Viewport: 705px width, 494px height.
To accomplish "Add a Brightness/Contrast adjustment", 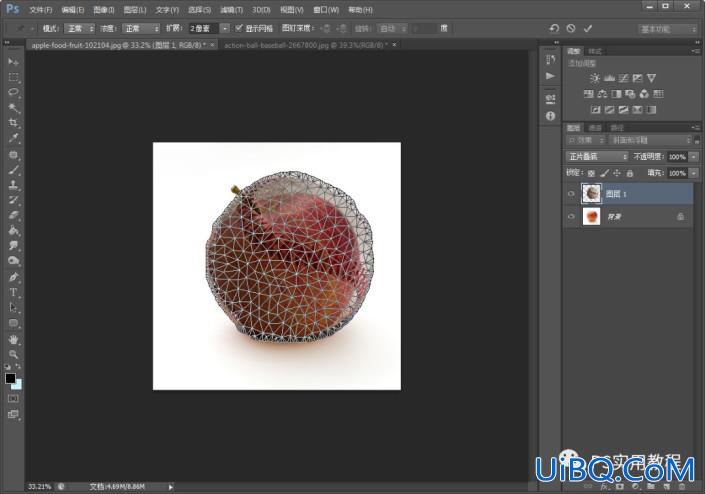I will (595, 78).
